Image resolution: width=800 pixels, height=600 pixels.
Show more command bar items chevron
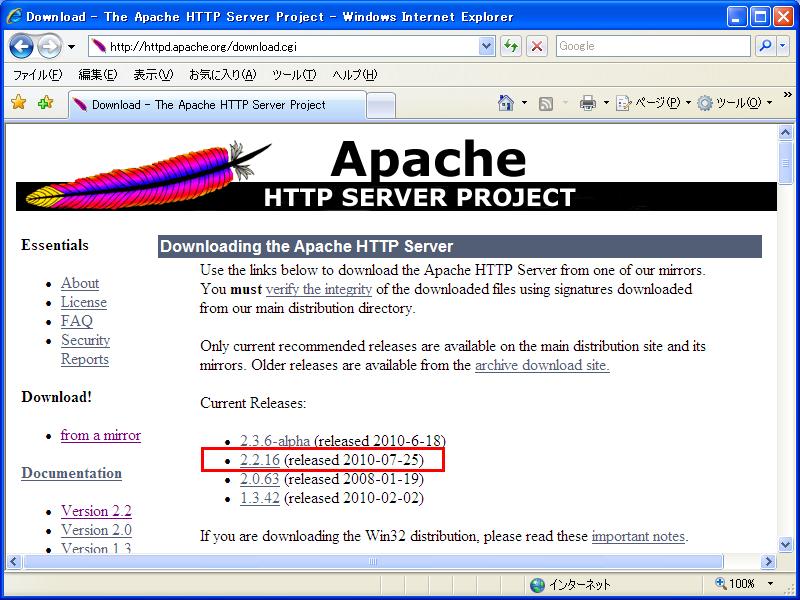coord(788,95)
